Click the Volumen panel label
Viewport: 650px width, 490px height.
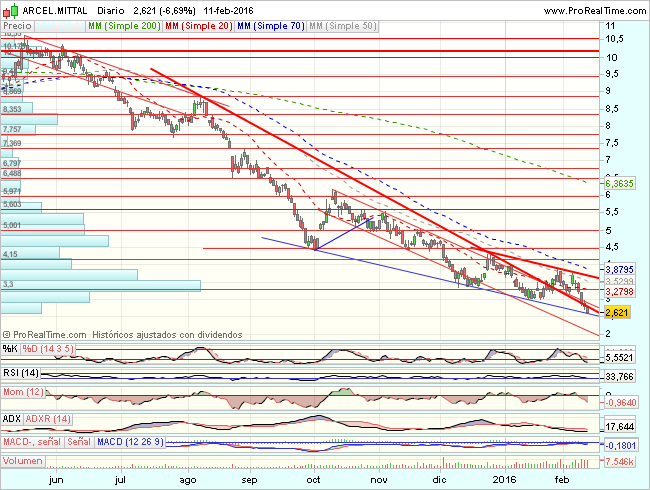click(x=23, y=461)
